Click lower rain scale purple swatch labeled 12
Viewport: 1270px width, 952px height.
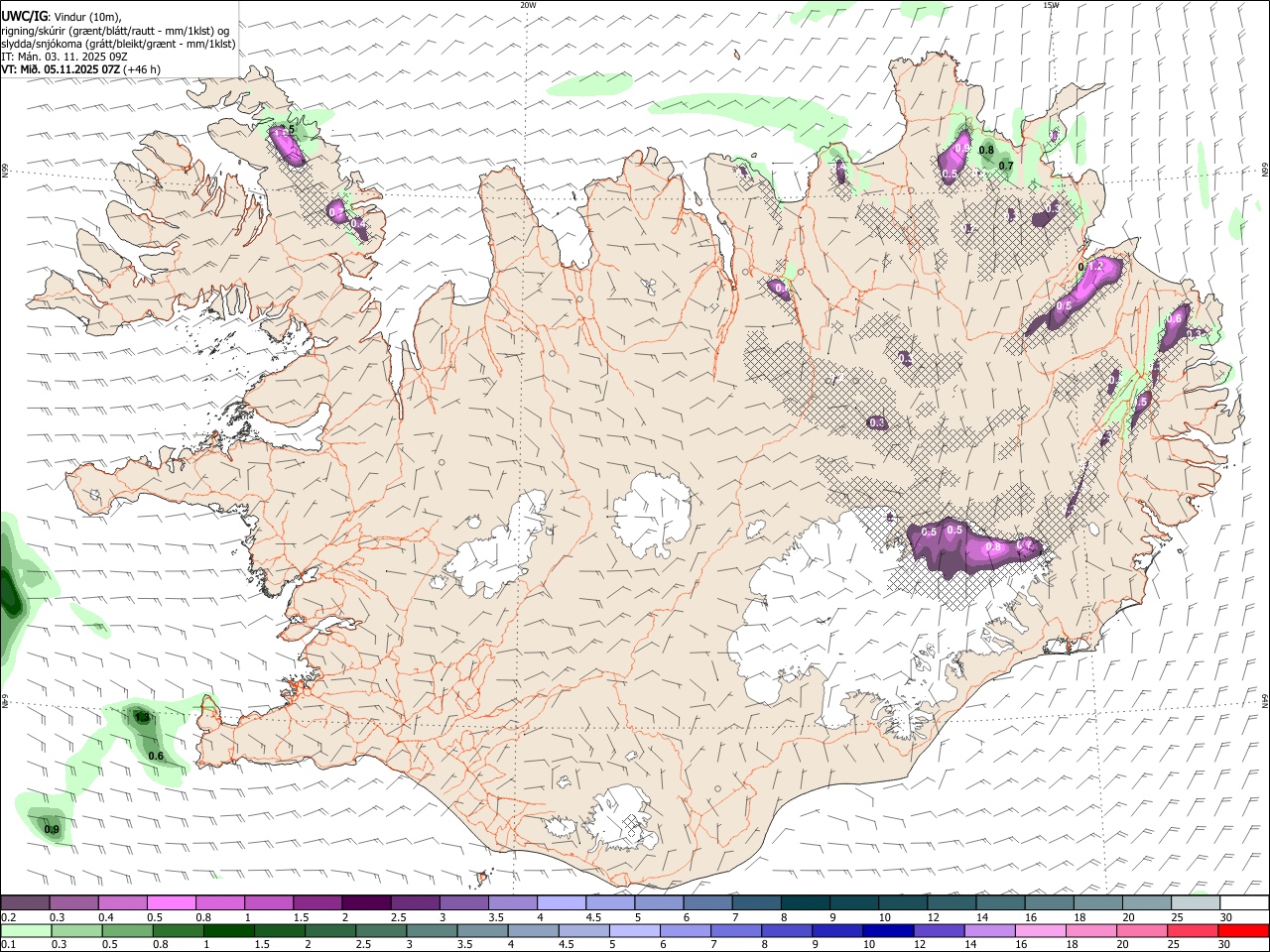coord(939,930)
